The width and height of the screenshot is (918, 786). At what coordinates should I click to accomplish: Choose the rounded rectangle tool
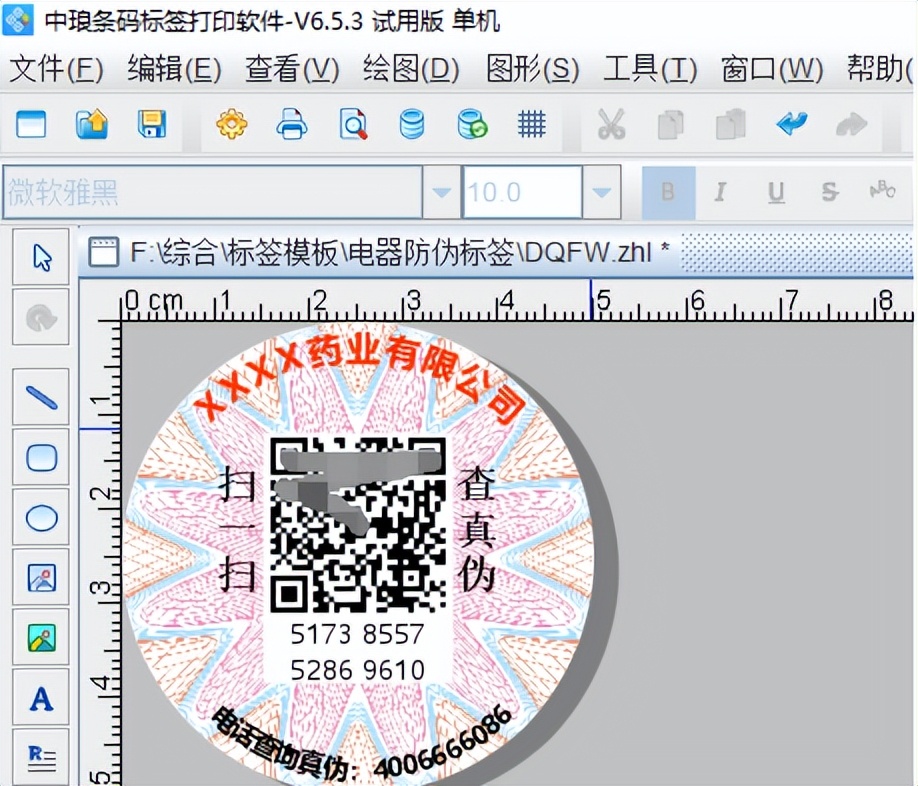[40, 457]
